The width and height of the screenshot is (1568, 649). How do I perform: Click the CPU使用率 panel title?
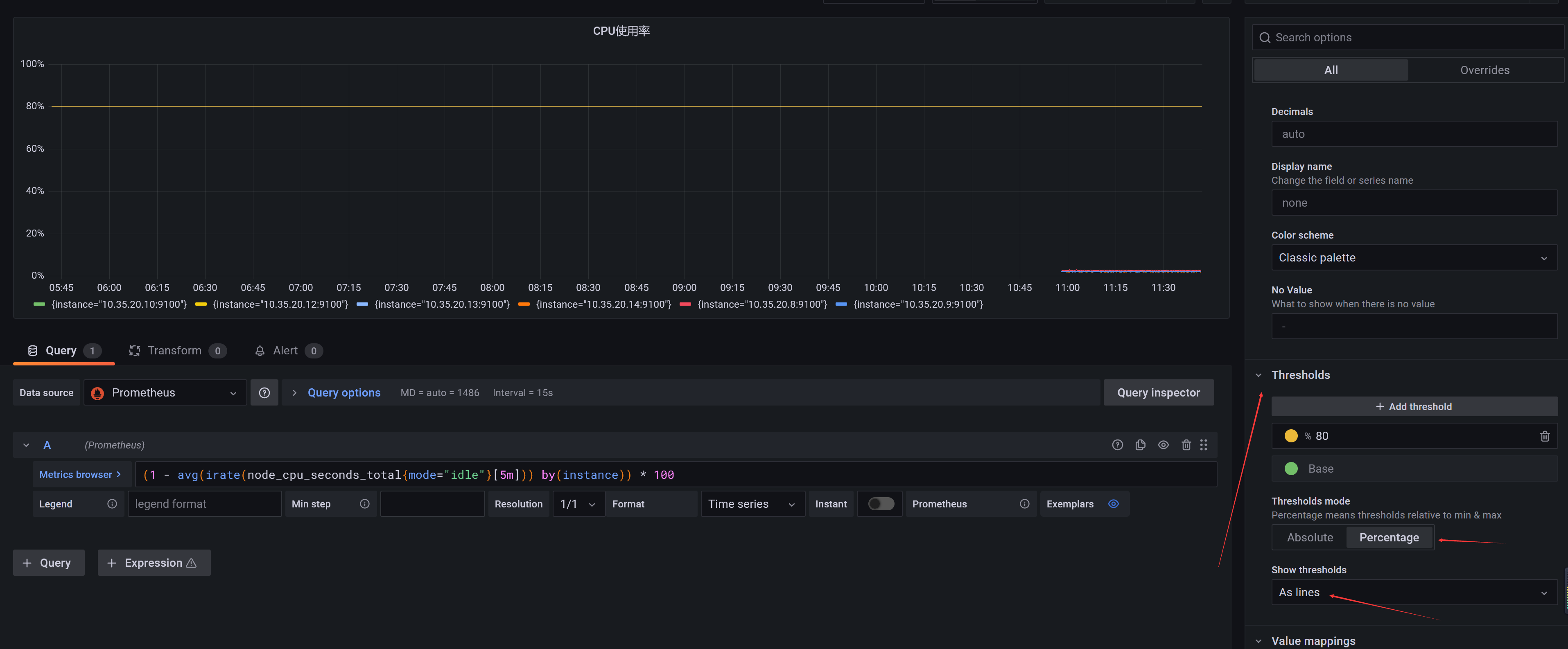621,31
